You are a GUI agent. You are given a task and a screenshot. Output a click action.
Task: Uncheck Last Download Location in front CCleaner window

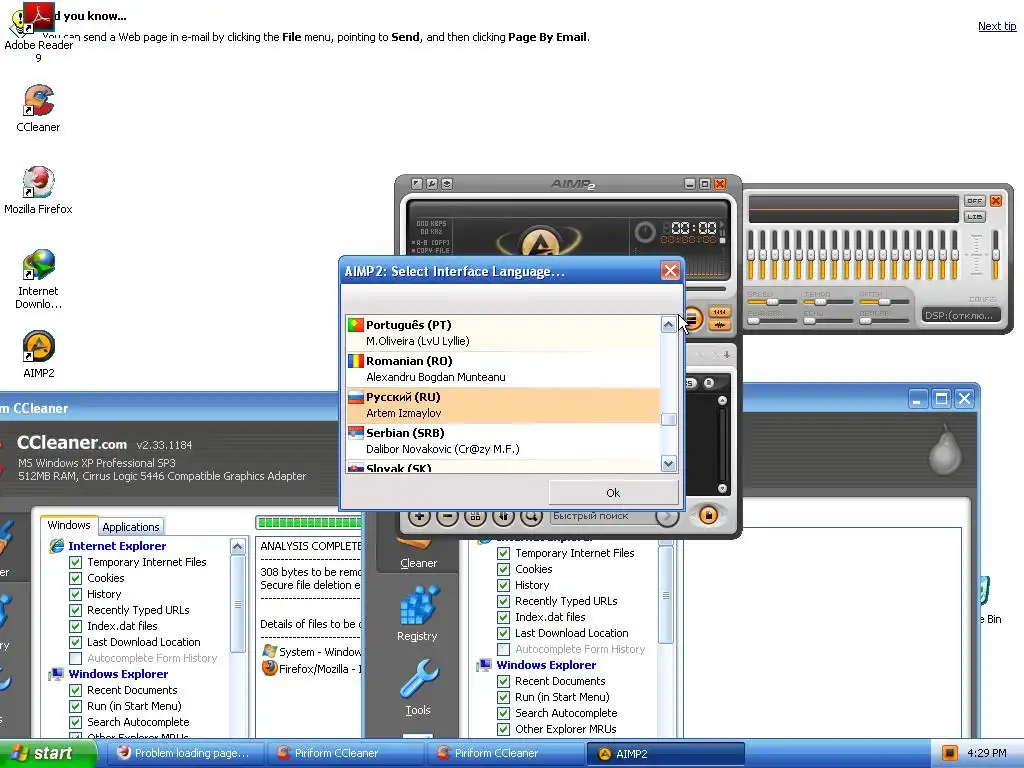tap(504, 633)
